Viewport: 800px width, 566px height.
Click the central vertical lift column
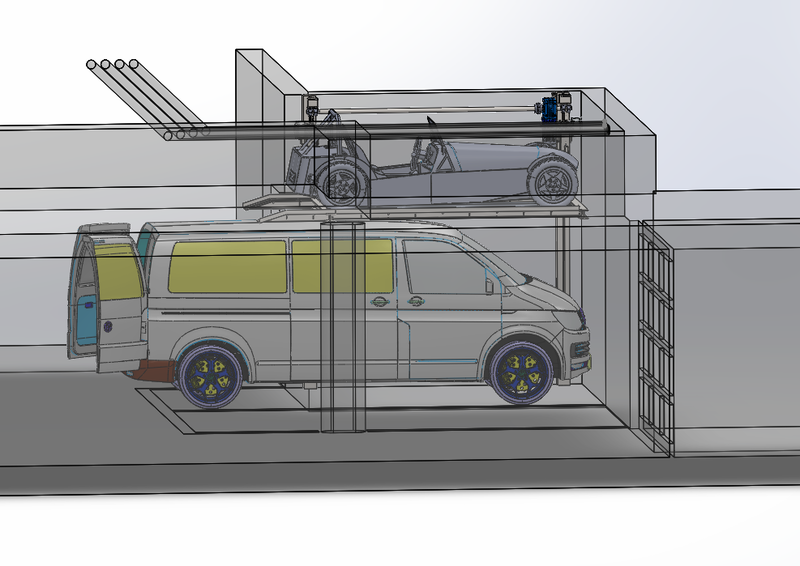pyautogui.click(x=339, y=325)
